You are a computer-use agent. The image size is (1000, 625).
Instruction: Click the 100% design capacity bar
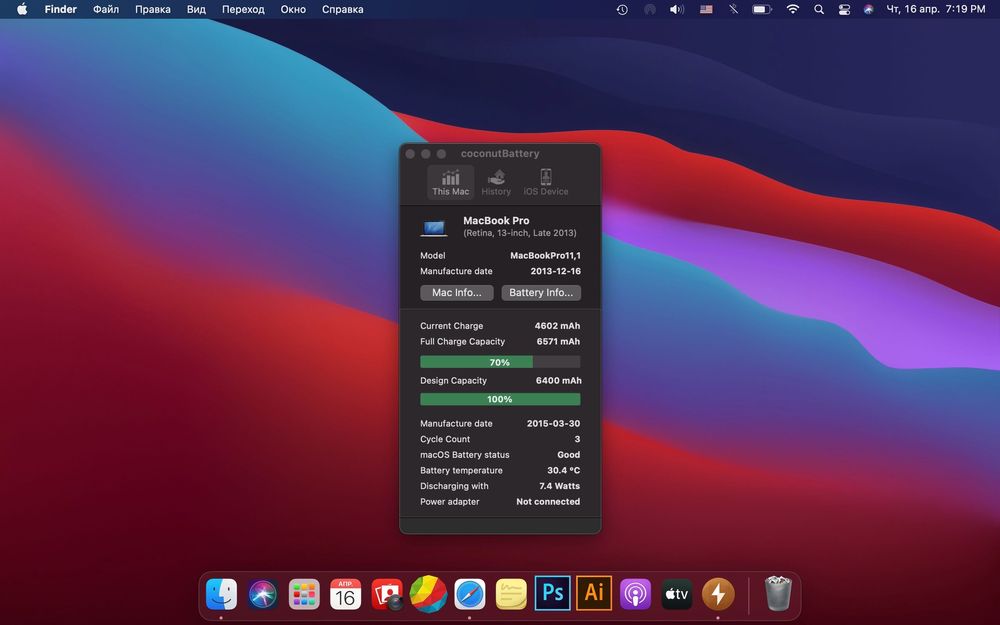point(500,399)
